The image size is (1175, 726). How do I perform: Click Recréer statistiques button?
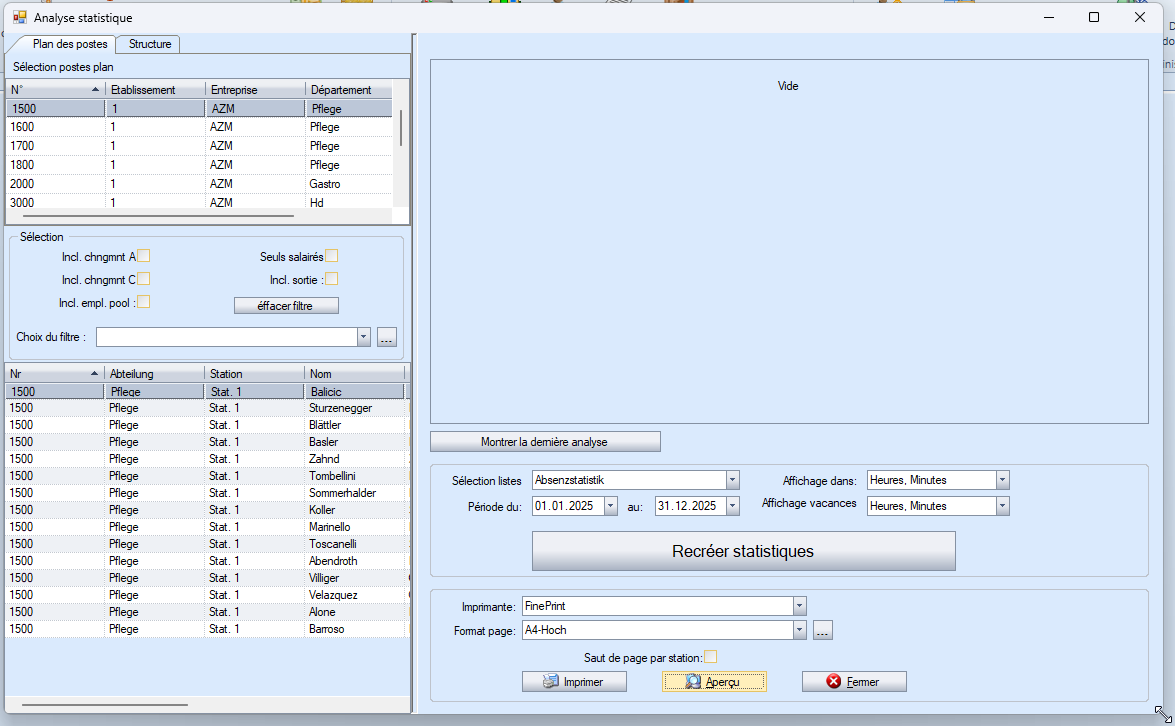coord(743,551)
